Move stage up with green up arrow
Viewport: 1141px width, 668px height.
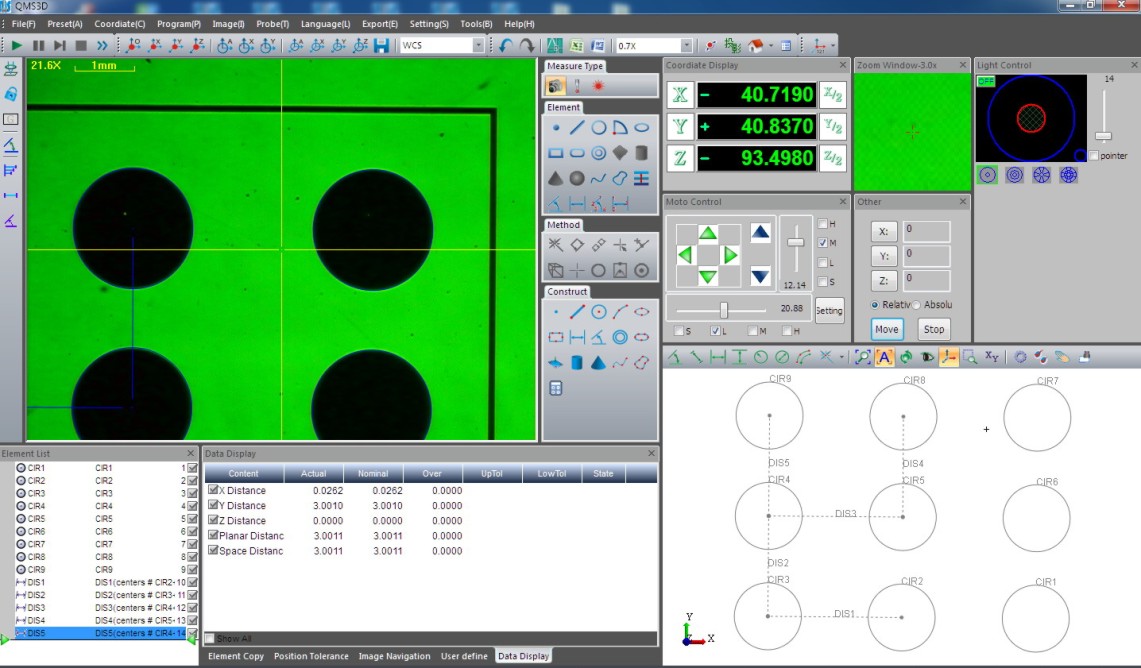pos(707,233)
